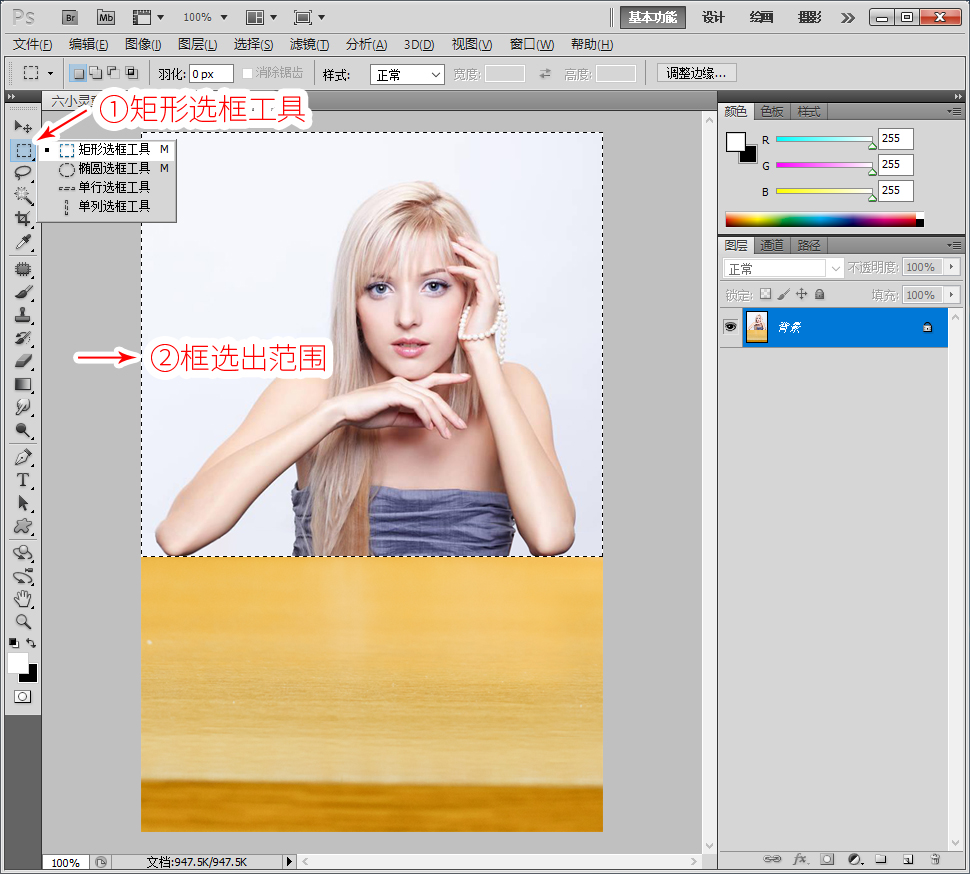Select the Clone Stamp tool

23,315
